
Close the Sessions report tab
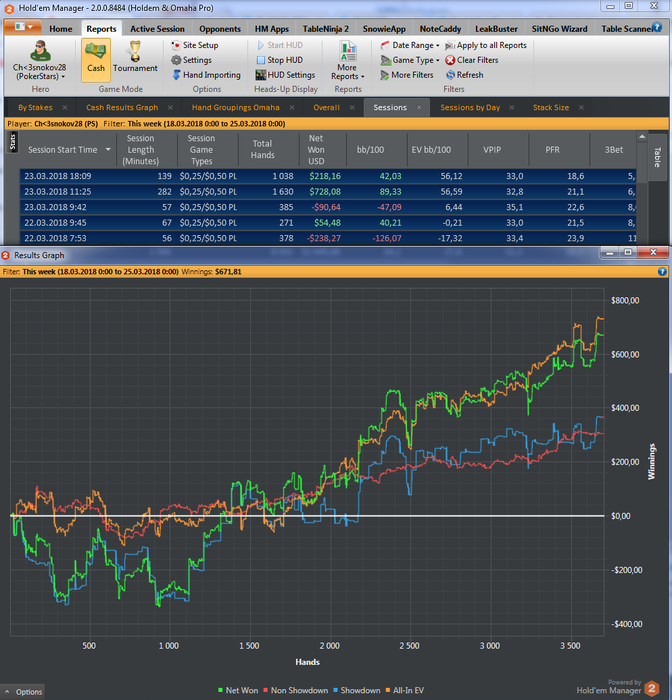(x=419, y=108)
